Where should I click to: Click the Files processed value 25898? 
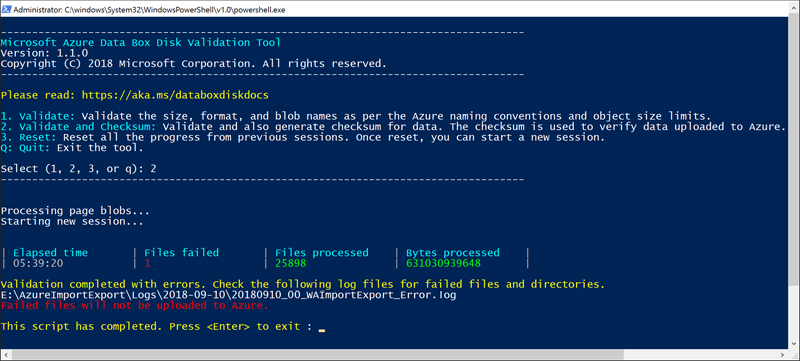pos(291,264)
